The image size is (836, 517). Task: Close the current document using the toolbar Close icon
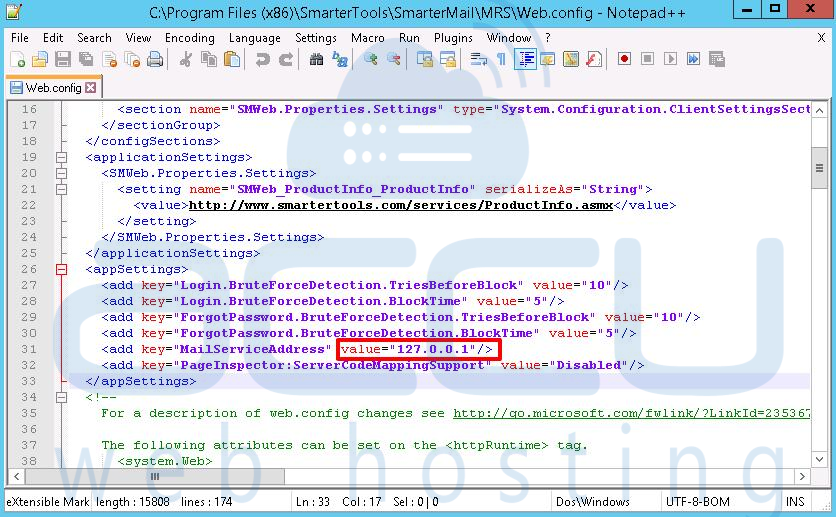109,59
